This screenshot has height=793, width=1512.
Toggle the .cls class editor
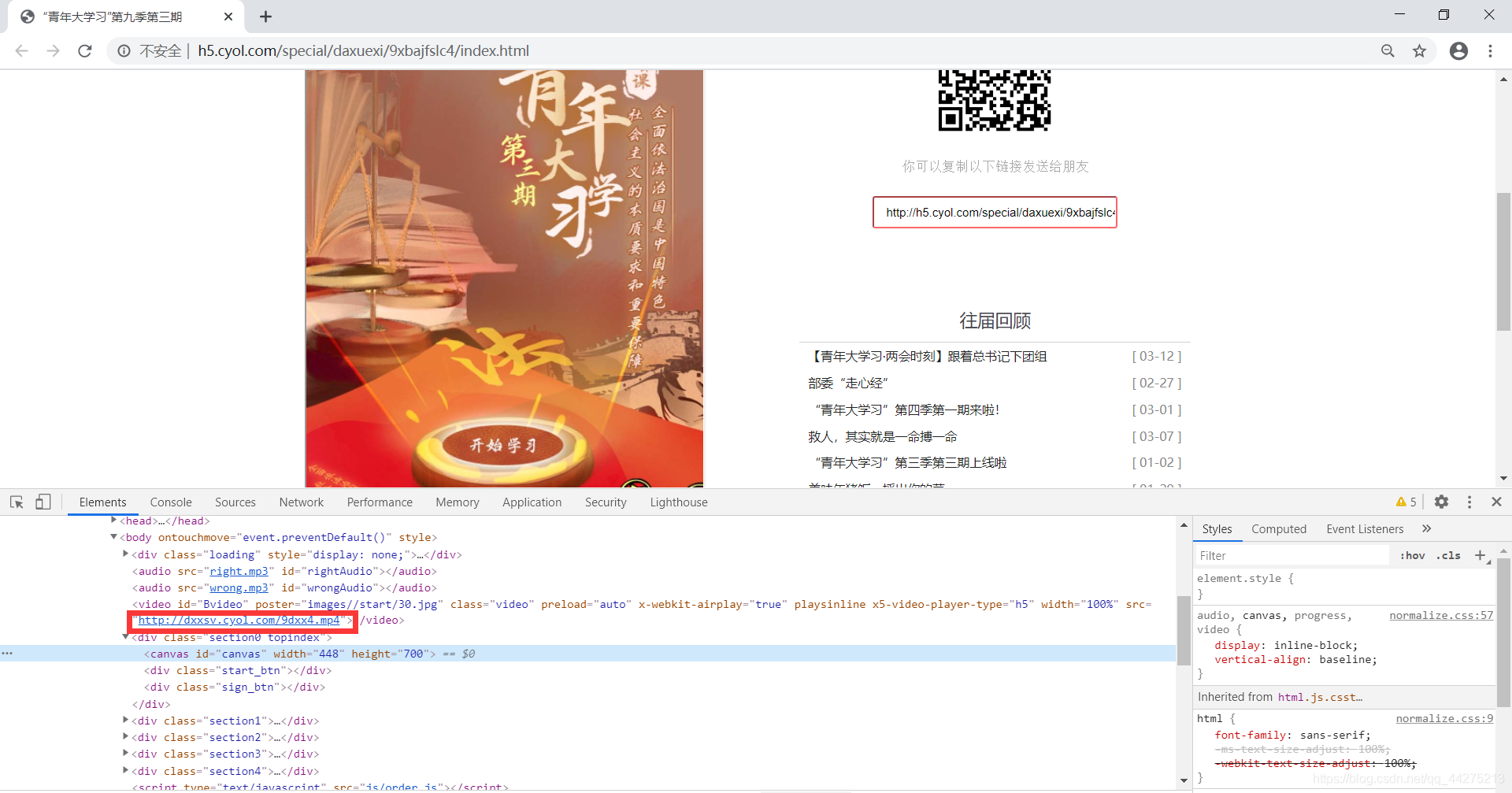point(1448,556)
